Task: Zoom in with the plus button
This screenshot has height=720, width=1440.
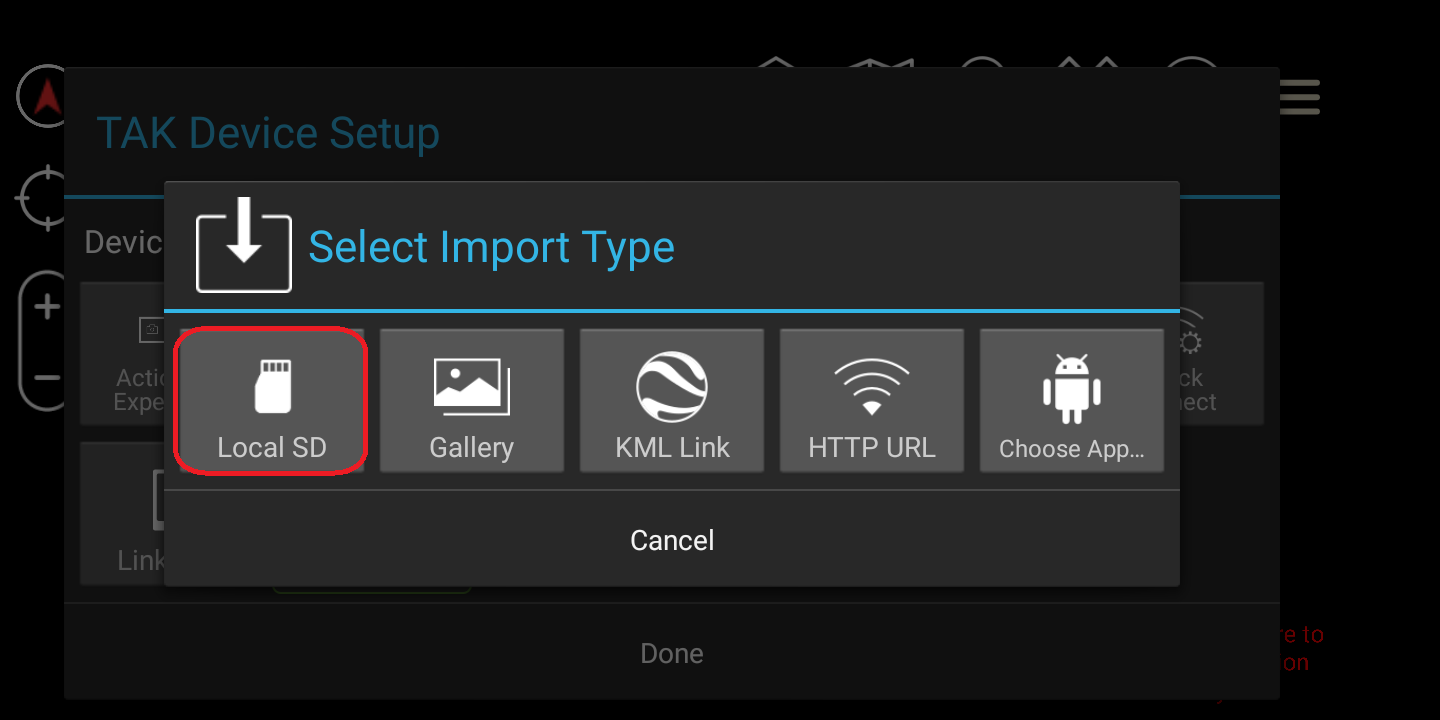Action: 46,307
